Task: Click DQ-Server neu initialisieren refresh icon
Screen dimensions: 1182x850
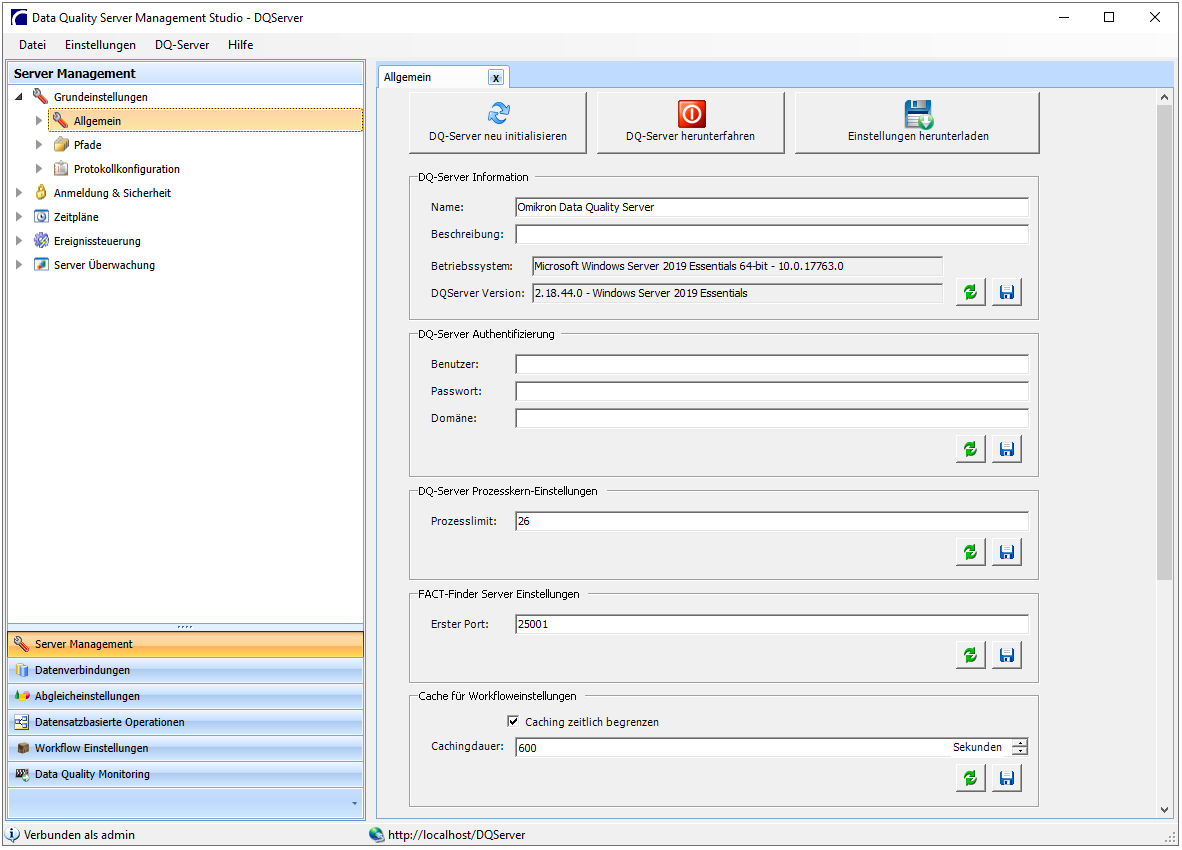Action: [498, 114]
